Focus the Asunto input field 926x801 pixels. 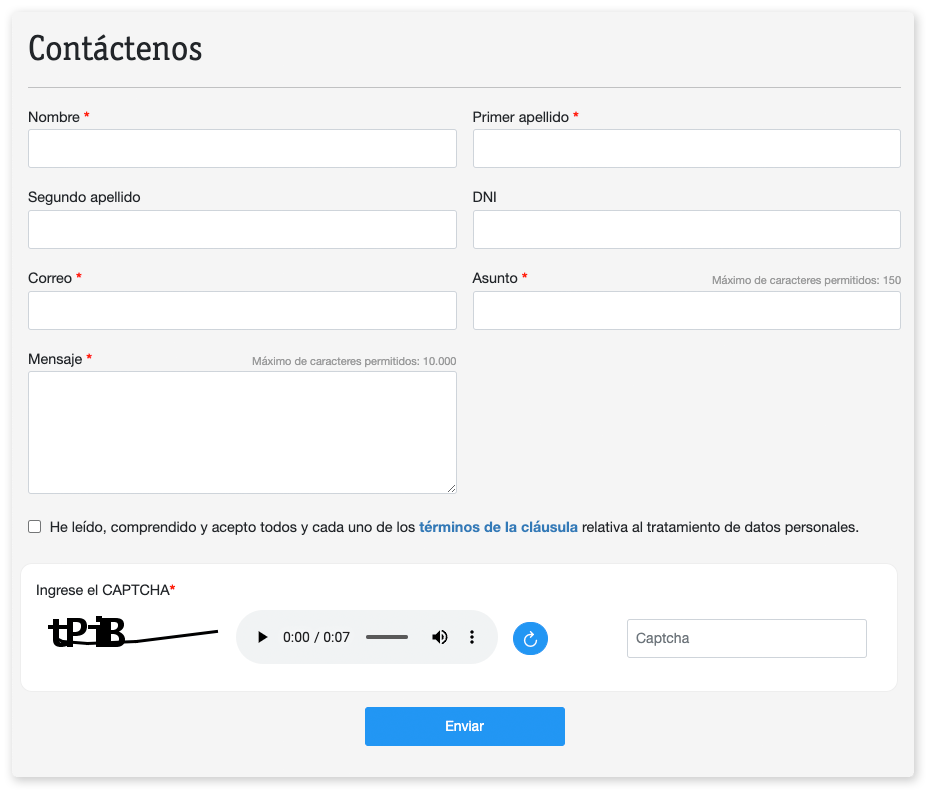pyautogui.click(x=687, y=310)
